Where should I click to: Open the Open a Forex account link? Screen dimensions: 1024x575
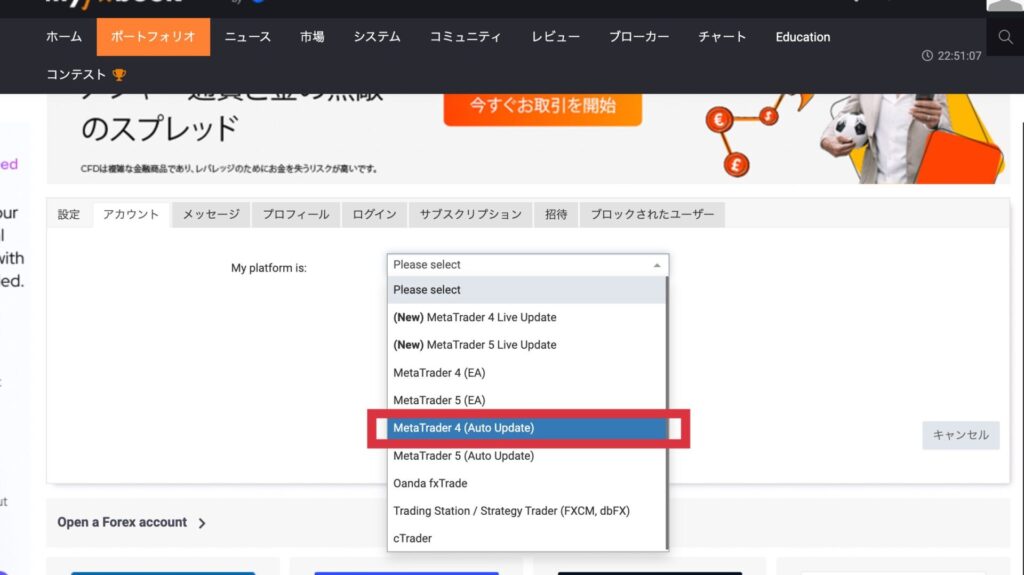(122, 522)
